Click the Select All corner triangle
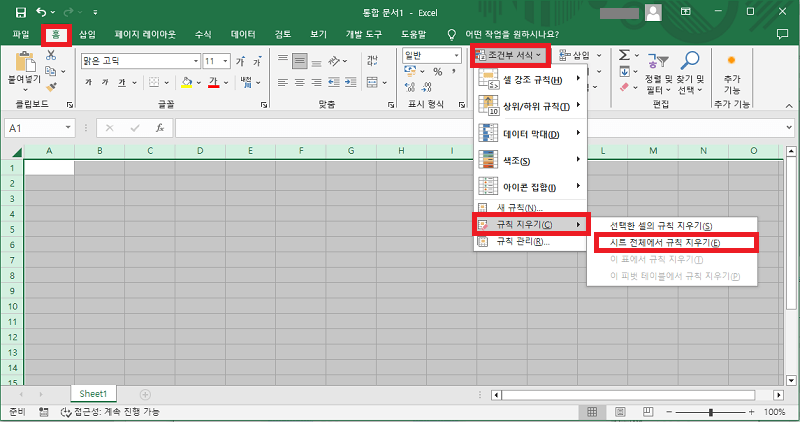 click(16, 152)
